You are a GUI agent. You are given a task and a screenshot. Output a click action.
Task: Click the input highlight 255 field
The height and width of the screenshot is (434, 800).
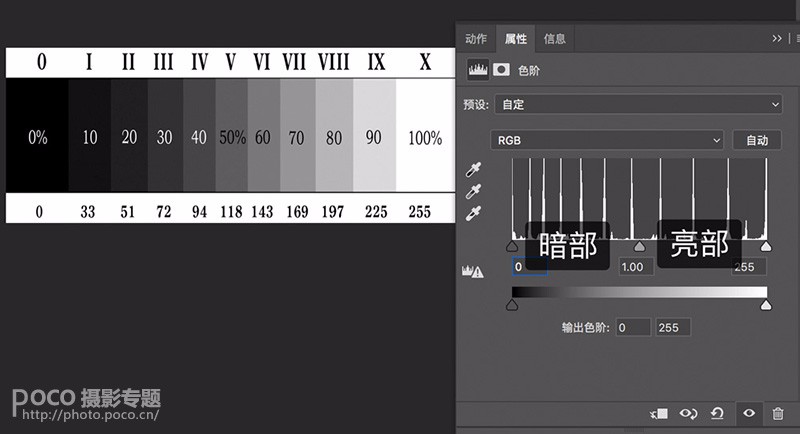point(748,267)
